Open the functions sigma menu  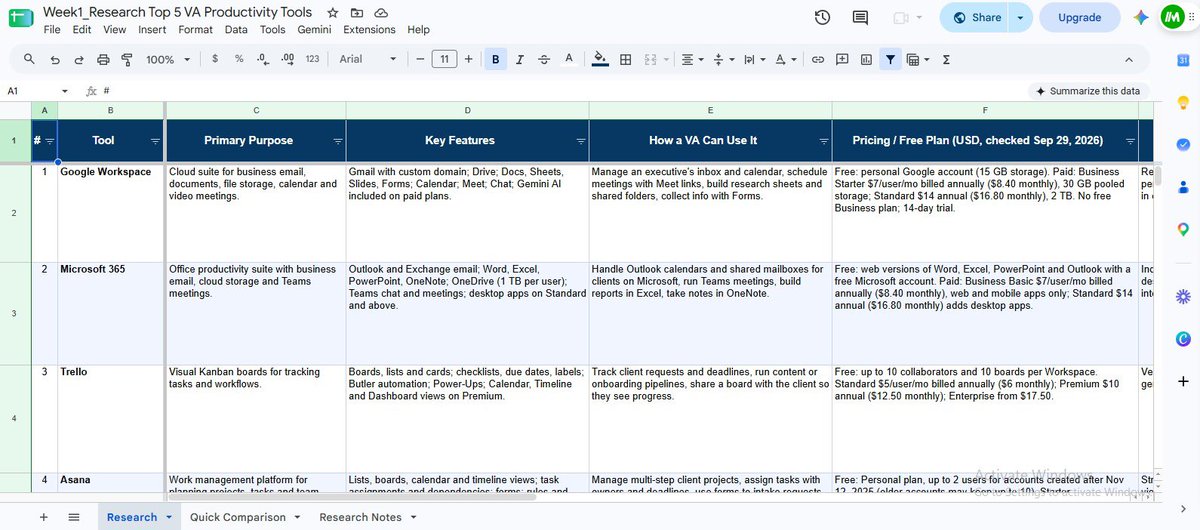coord(946,60)
